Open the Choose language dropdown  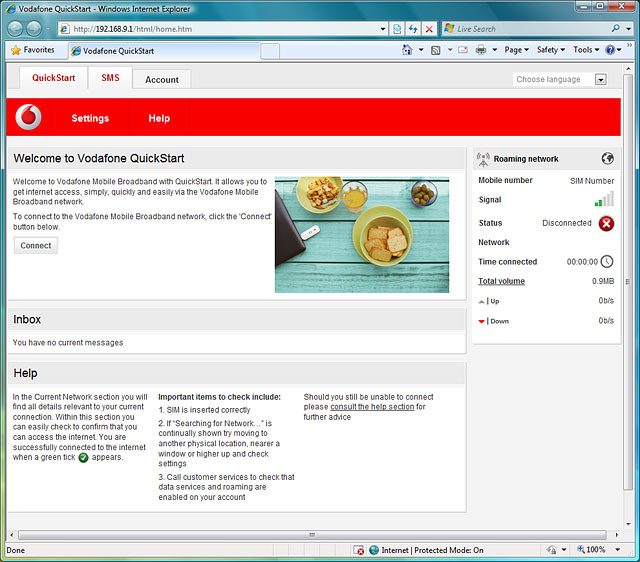tap(600, 80)
